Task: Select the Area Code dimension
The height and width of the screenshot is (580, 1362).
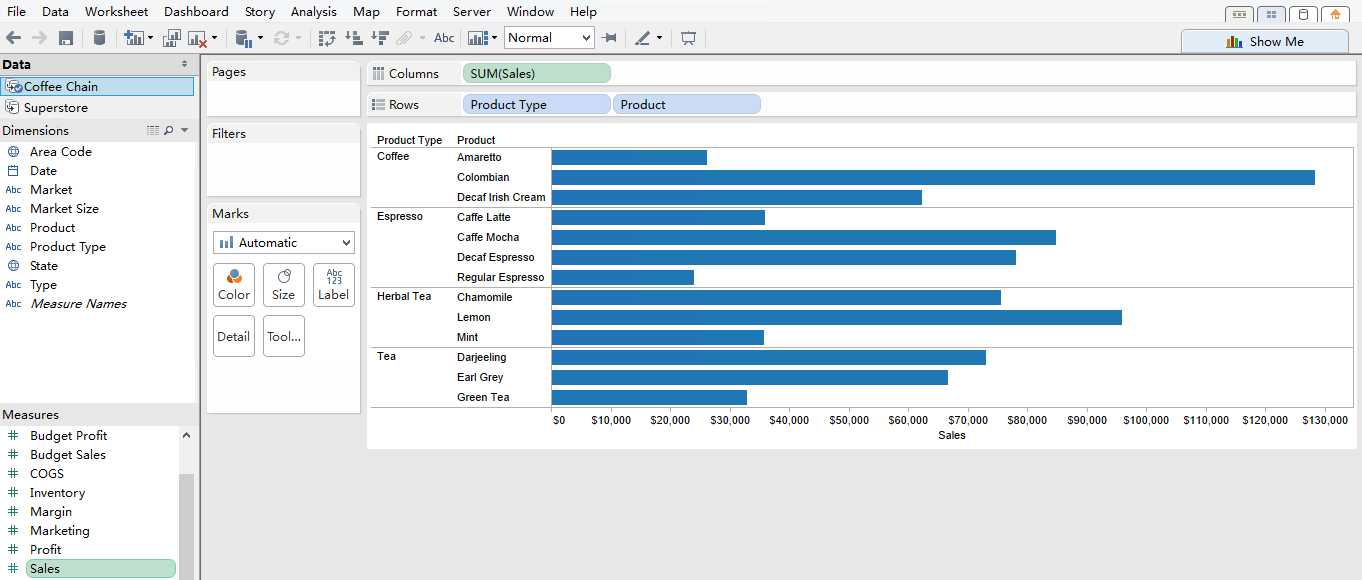Action: (x=60, y=152)
